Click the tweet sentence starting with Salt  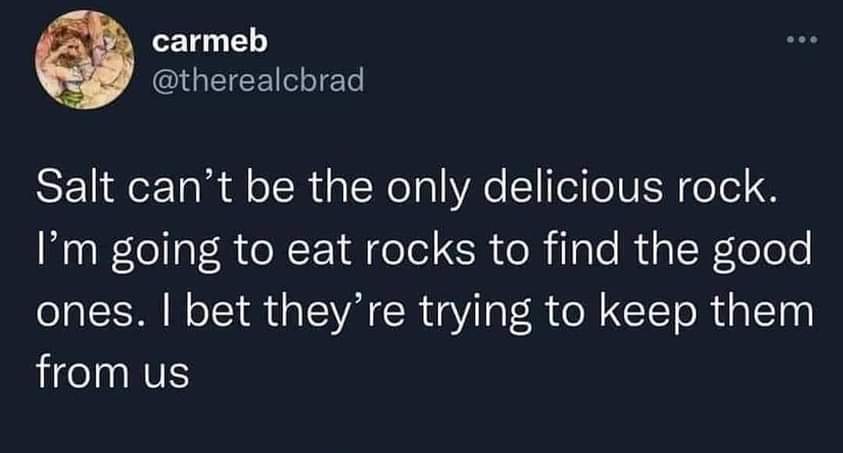[x=407, y=189]
